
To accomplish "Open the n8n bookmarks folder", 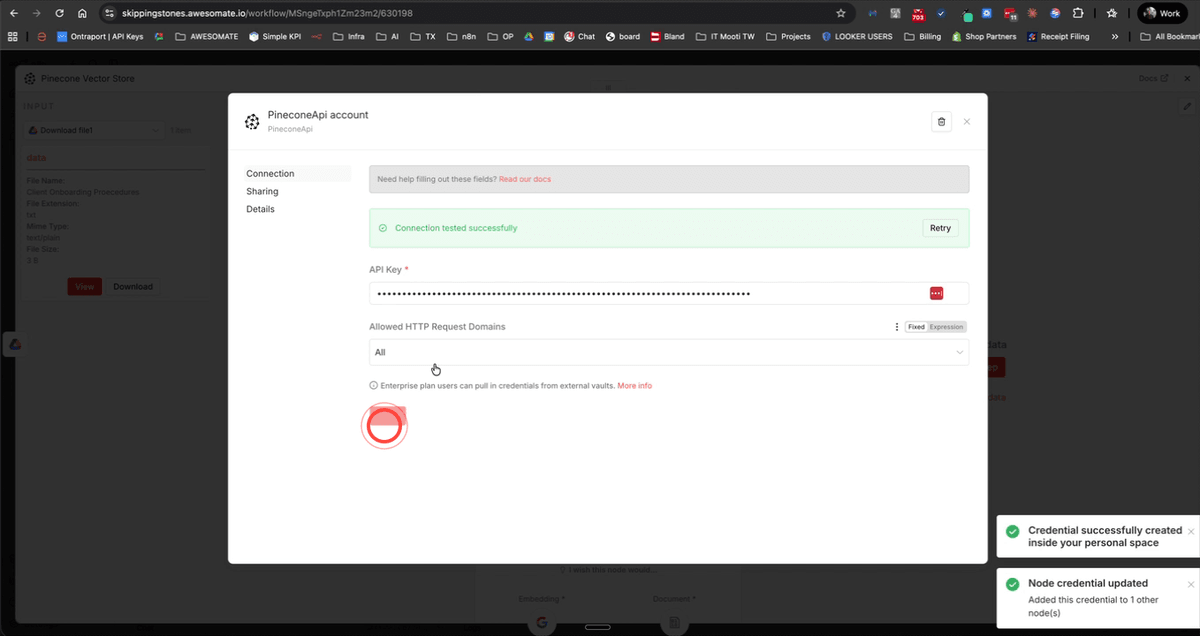I will (x=462, y=36).
